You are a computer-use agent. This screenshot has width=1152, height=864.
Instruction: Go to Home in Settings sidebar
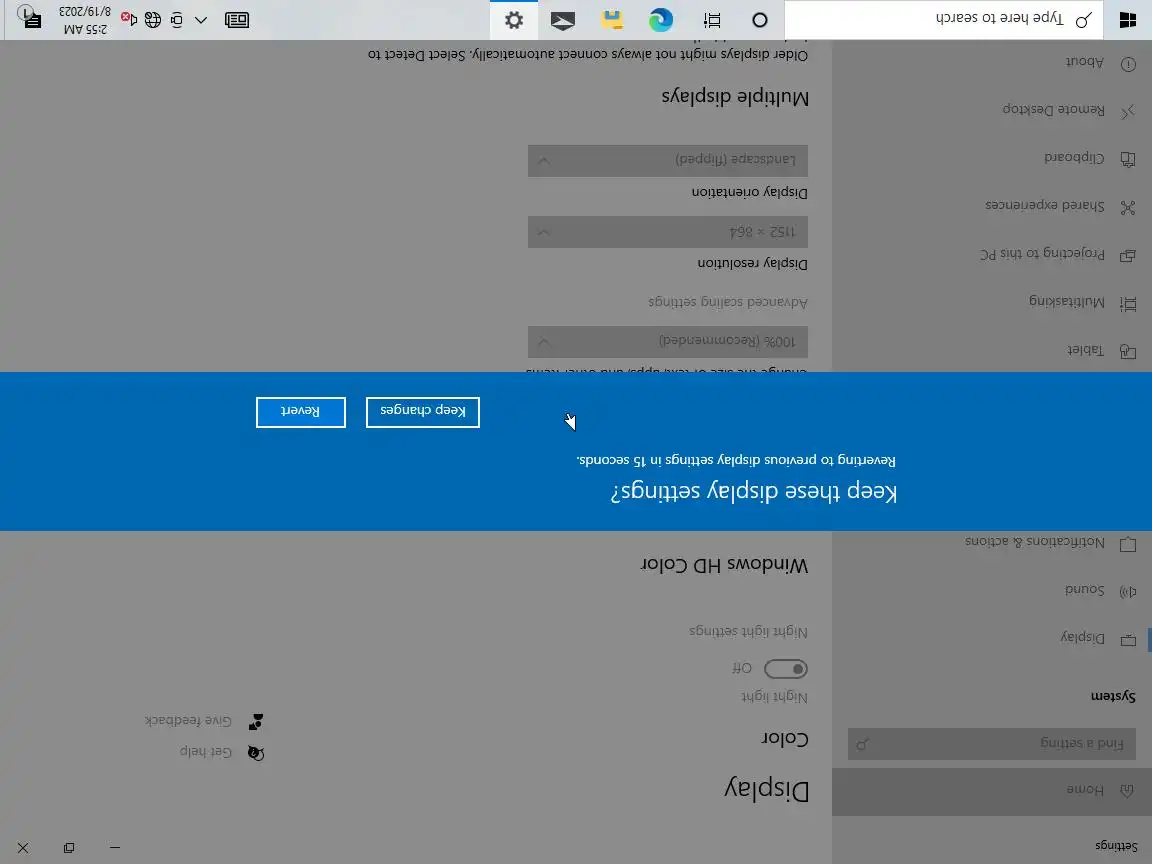[991, 791]
